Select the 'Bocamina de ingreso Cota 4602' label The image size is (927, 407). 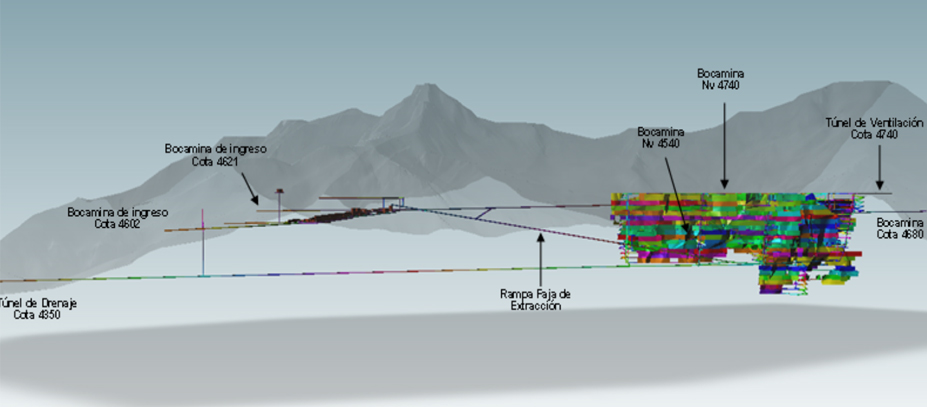[117, 217]
